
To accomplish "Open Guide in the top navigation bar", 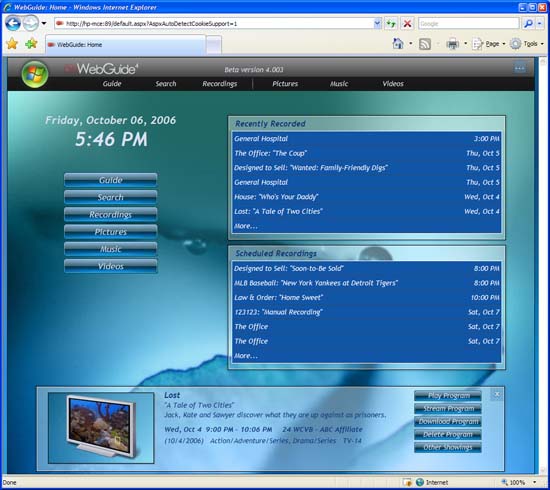I will 112,84.
